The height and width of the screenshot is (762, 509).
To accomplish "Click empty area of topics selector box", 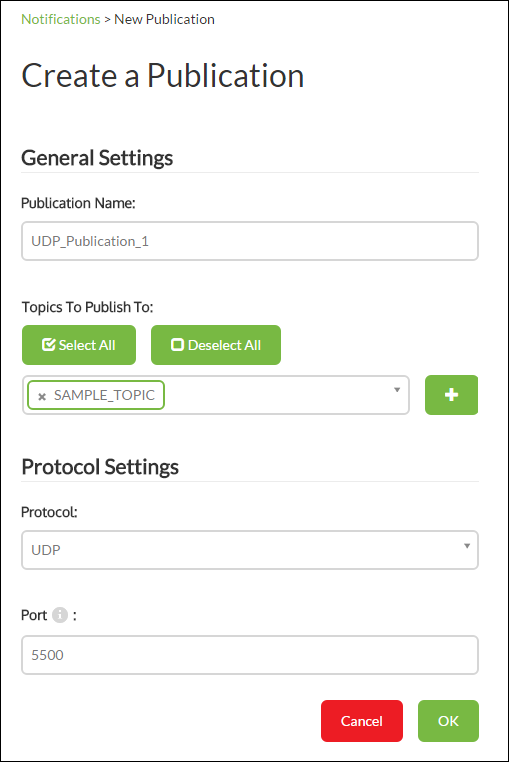I will click(277, 395).
